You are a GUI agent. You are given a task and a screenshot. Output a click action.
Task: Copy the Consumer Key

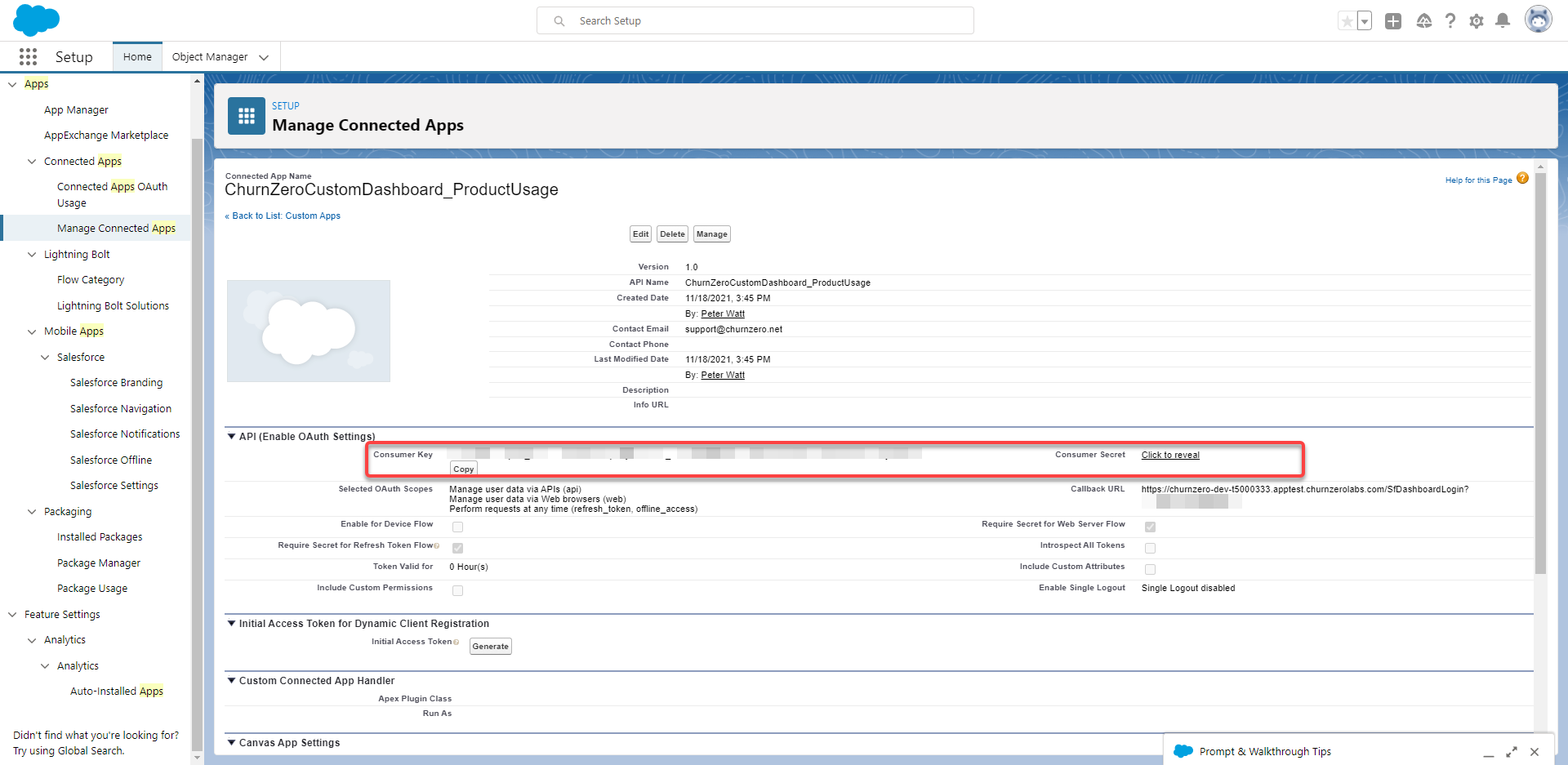pyautogui.click(x=464, y=469)
